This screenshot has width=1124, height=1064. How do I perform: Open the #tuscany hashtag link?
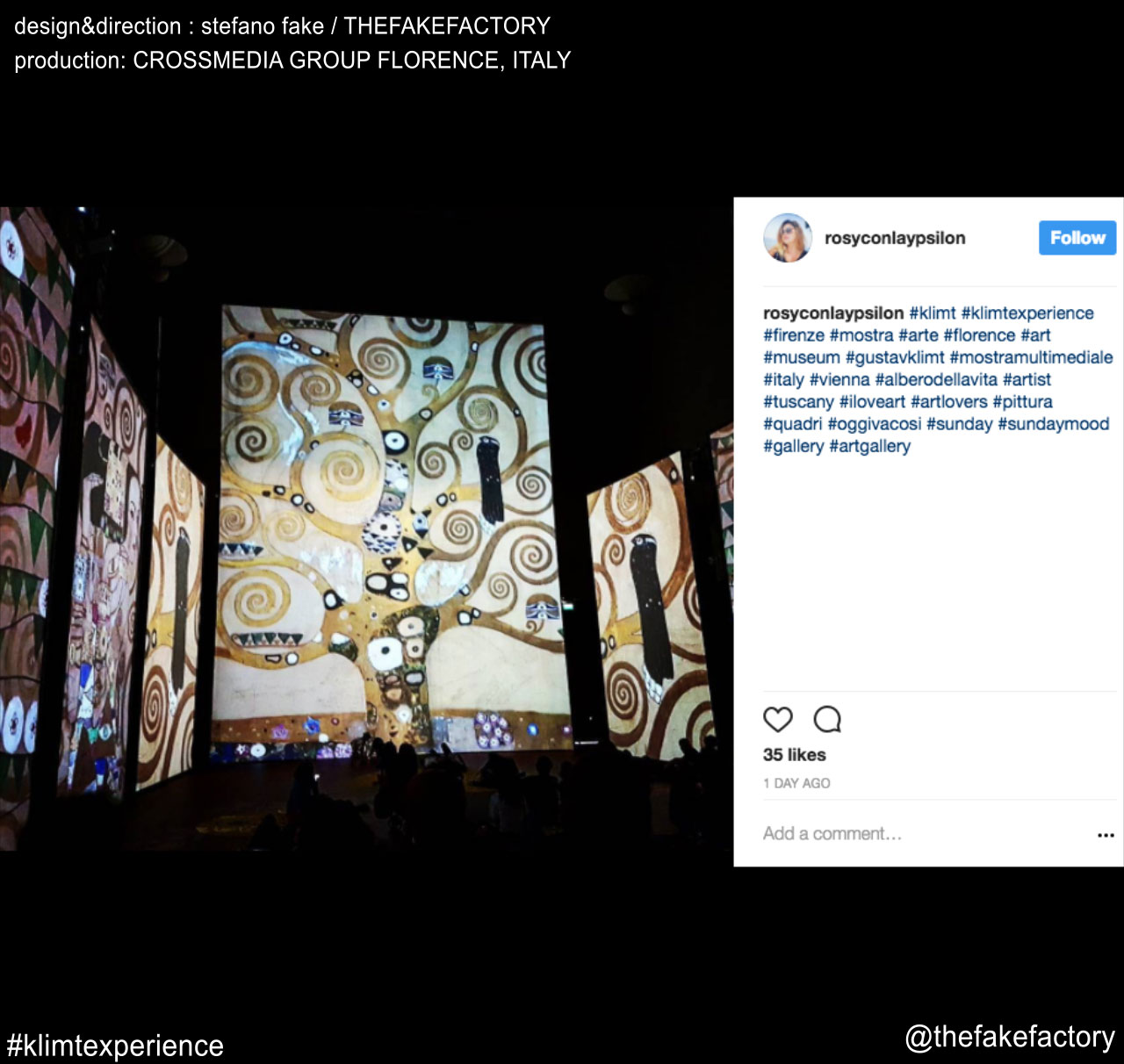coord(798,402)
